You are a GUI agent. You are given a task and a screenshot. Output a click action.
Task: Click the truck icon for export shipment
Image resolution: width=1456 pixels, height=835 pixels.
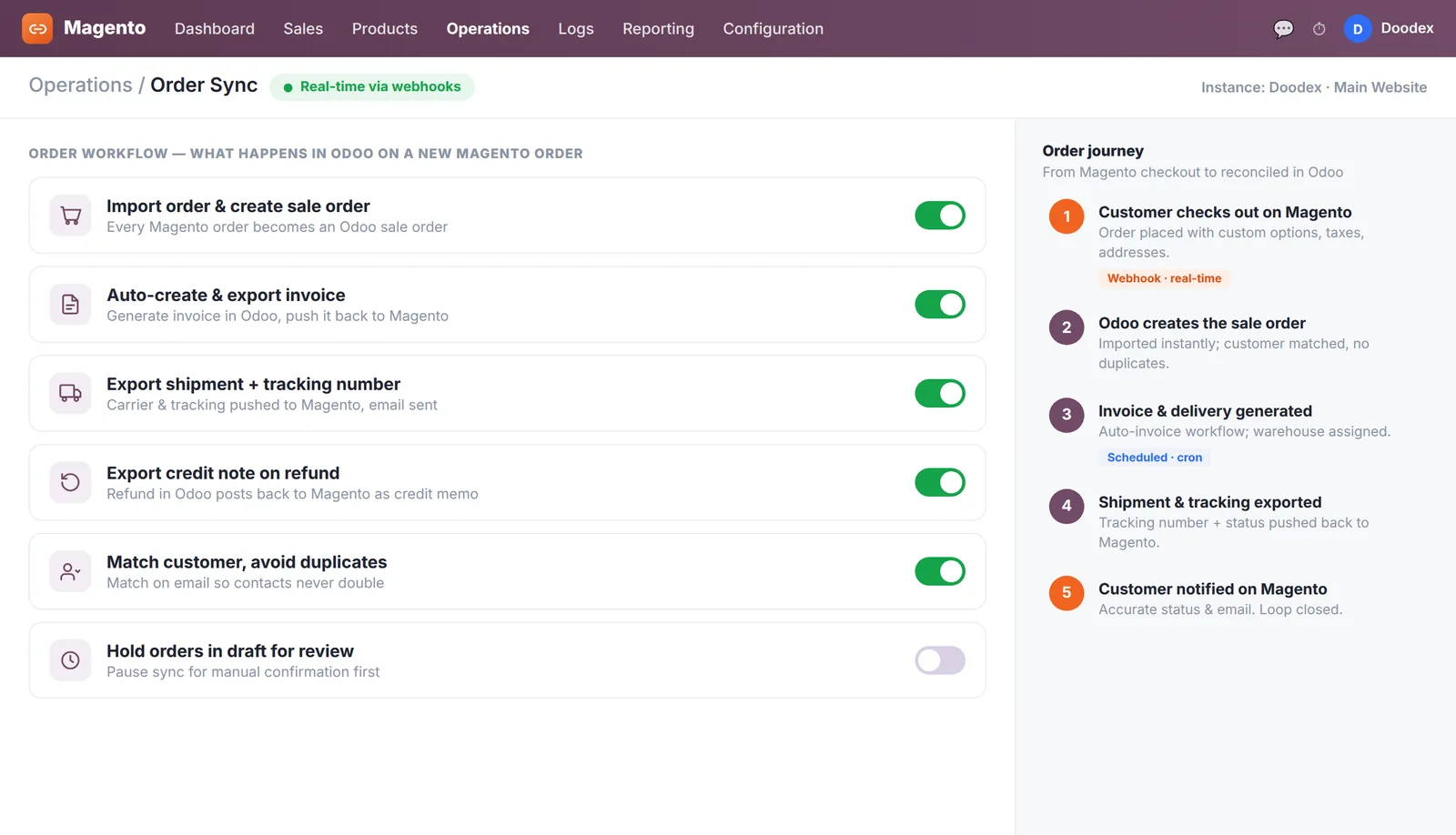click(x=70, y=394)
